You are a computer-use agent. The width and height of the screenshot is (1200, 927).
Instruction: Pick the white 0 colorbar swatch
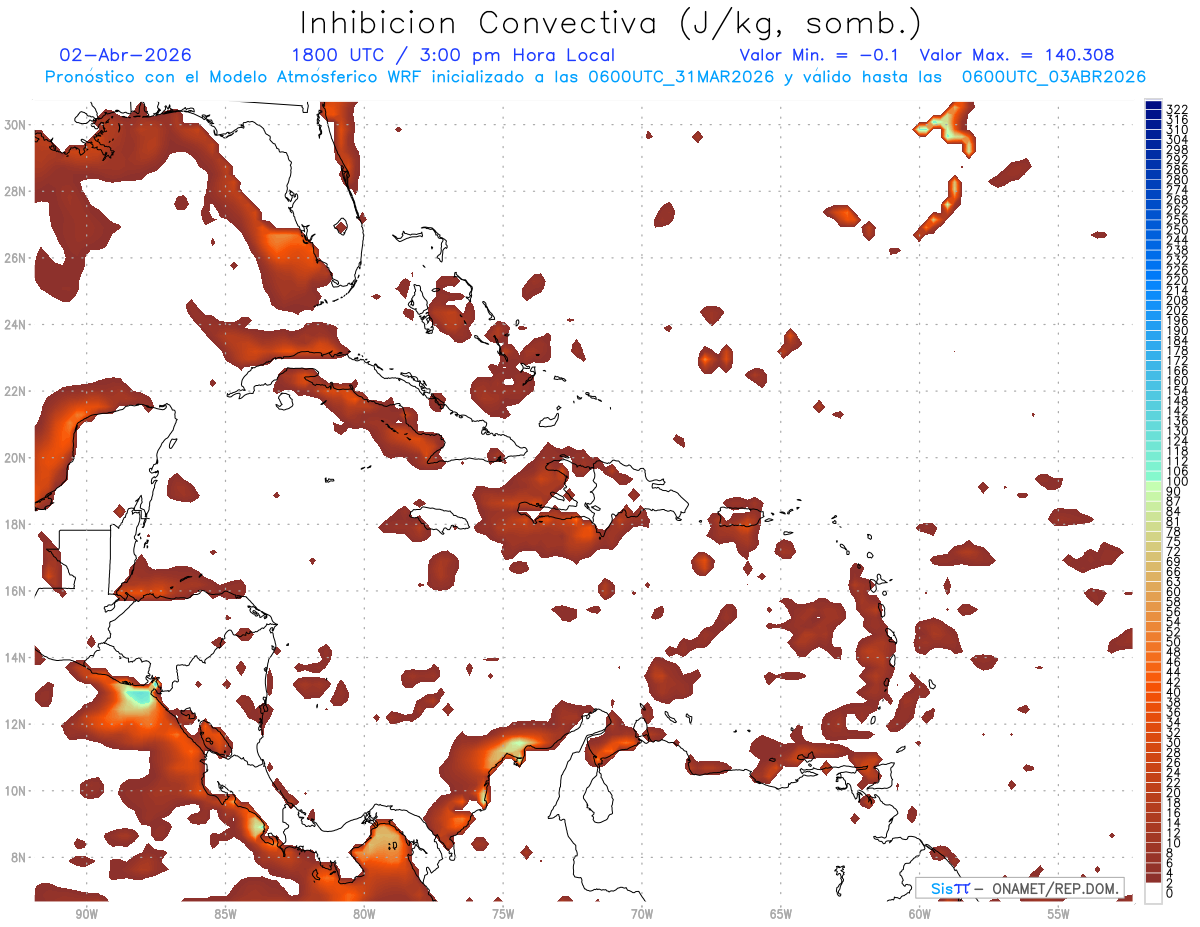1153,892
